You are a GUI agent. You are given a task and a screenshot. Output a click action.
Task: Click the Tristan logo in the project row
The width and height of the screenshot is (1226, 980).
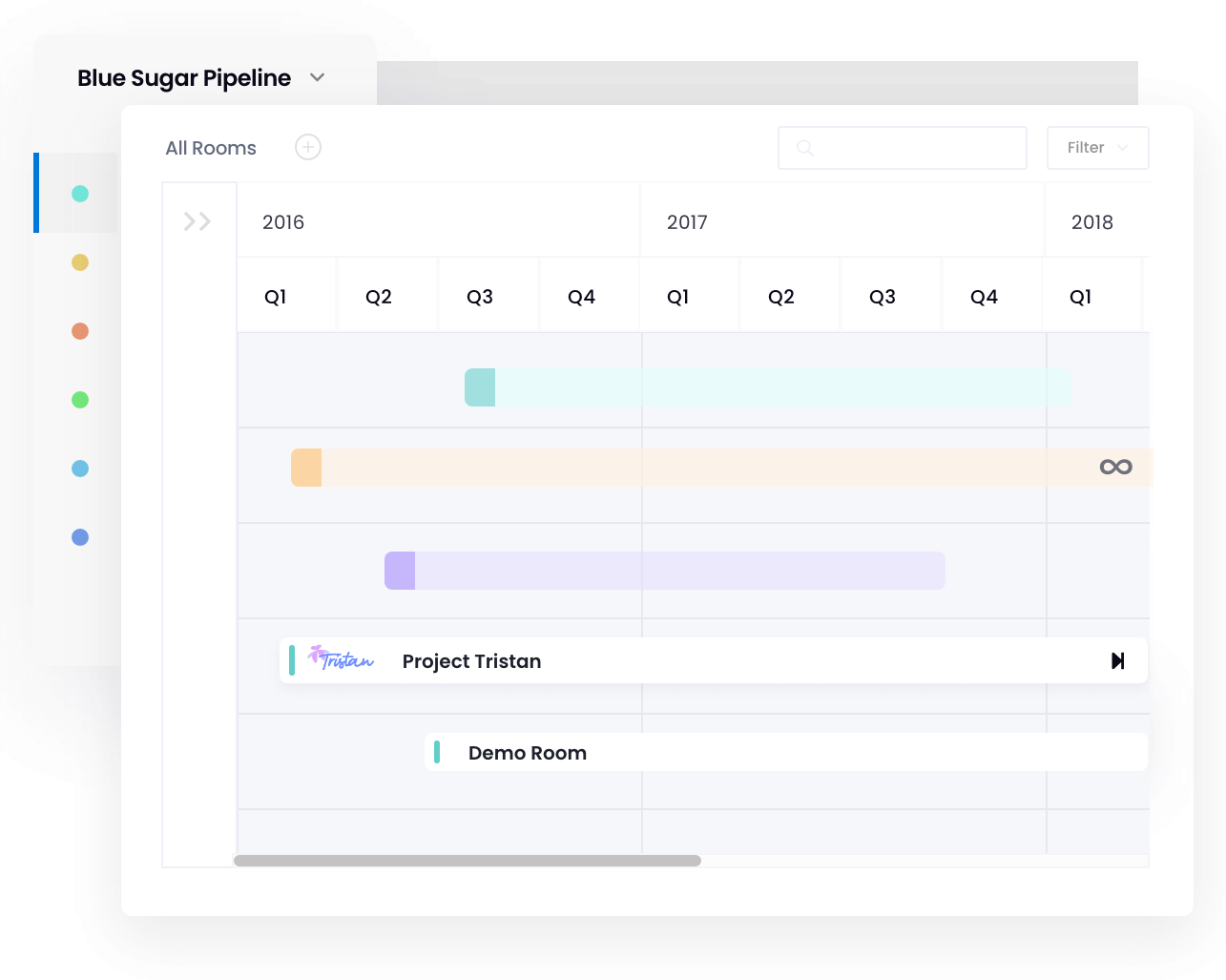(x=341, y=658)
